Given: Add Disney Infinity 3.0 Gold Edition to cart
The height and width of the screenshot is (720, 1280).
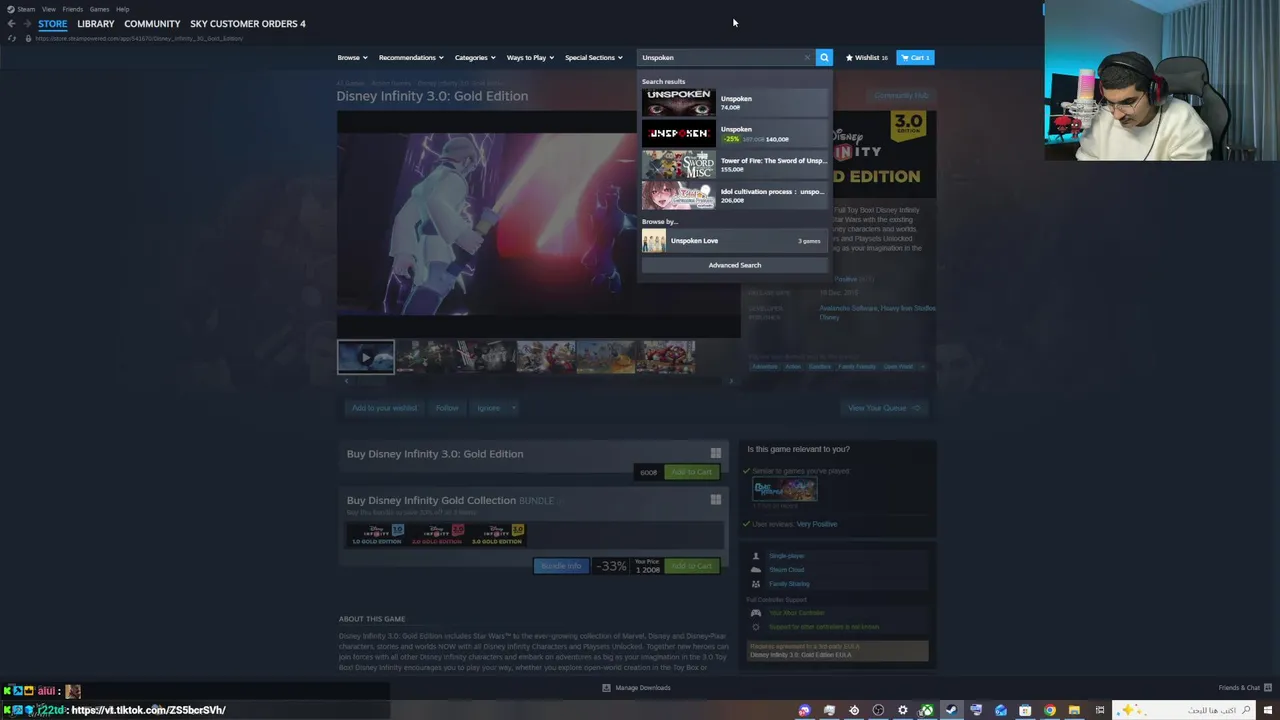Looking at the screenshot, I should point(691,472).
